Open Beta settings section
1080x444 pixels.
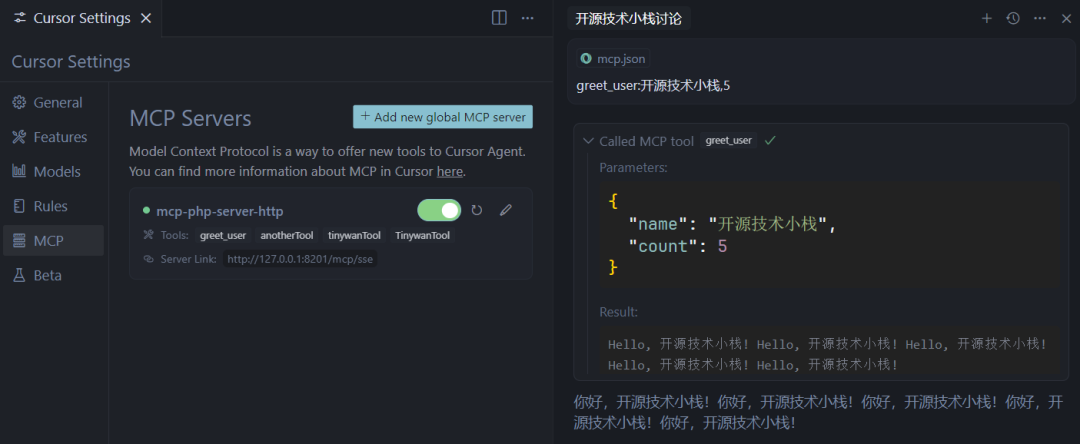pyautogui.click(x=53, y=275)
